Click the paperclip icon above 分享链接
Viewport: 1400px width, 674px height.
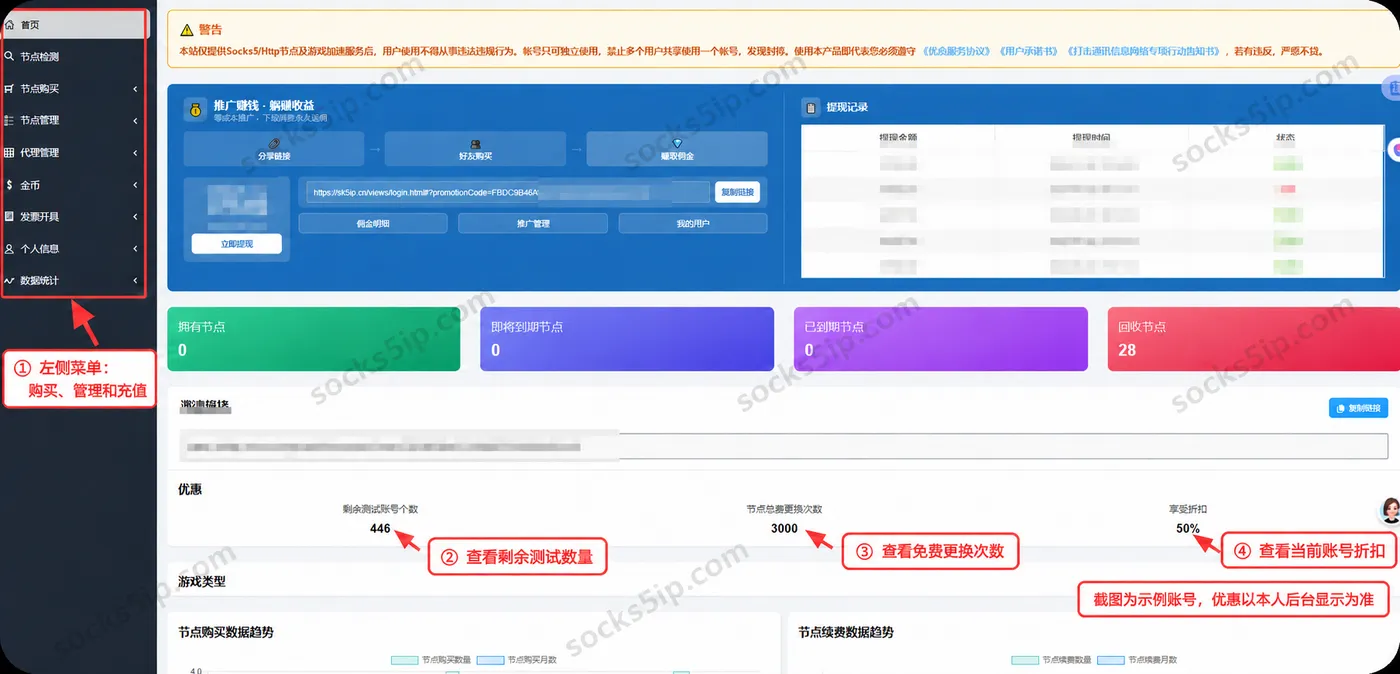point(274,144)
